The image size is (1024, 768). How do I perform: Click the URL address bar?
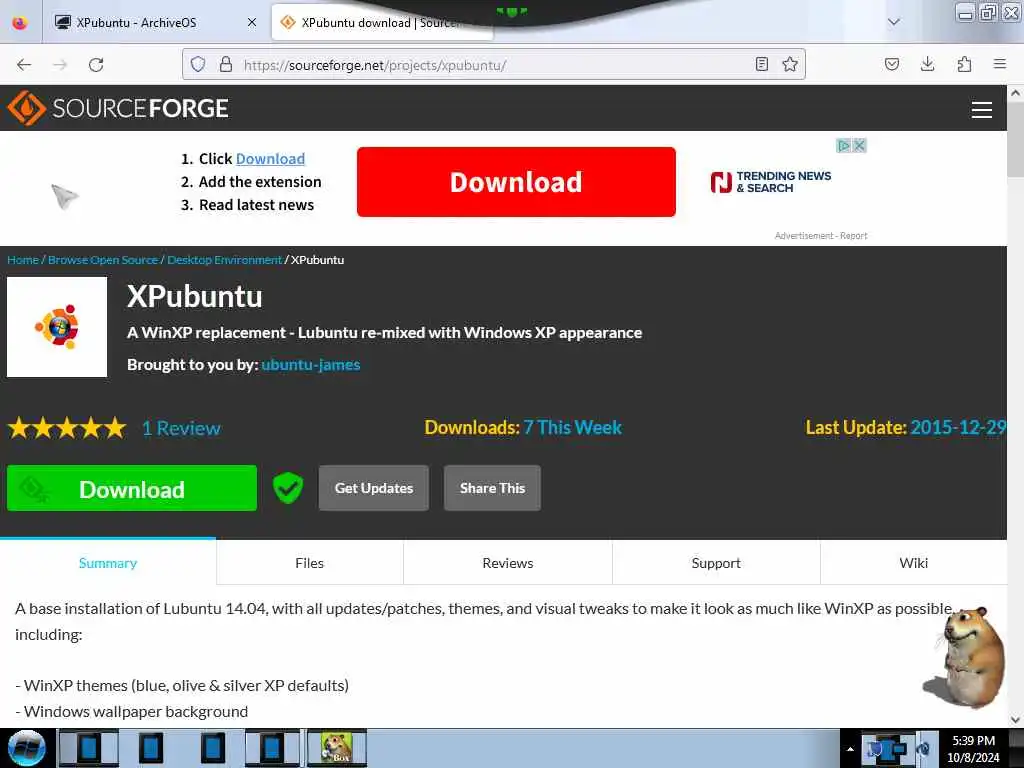point(496,65)
